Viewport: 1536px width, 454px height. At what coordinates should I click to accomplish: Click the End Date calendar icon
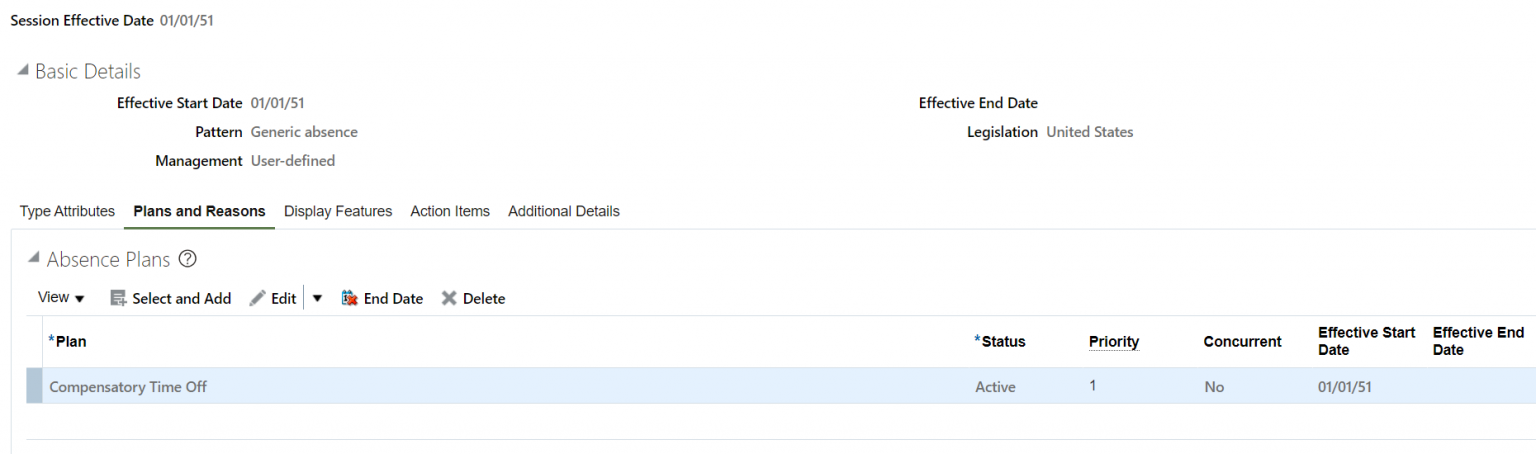(349, 298)
